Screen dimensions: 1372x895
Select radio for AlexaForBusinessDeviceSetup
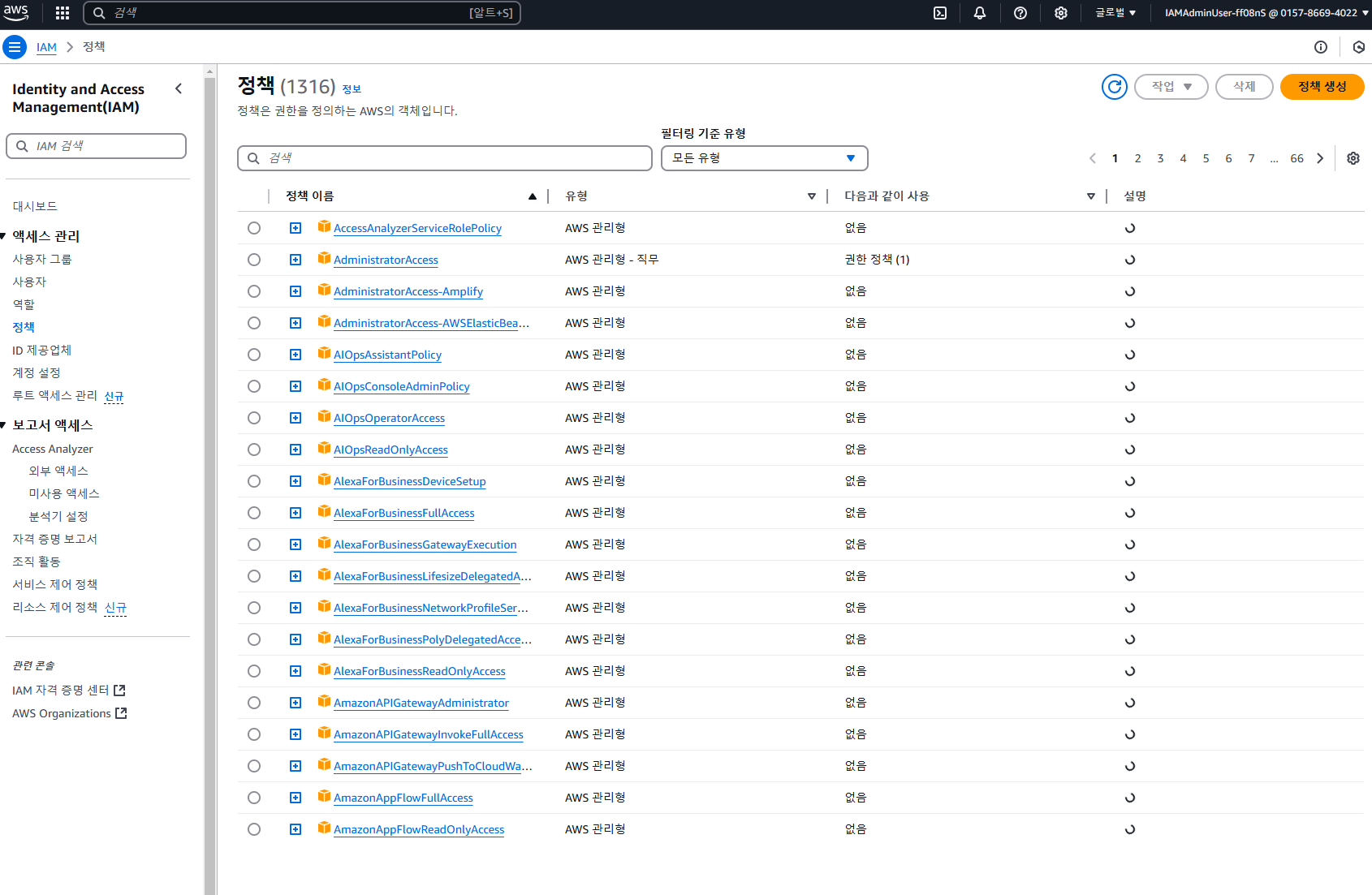(x=254, y=481)
